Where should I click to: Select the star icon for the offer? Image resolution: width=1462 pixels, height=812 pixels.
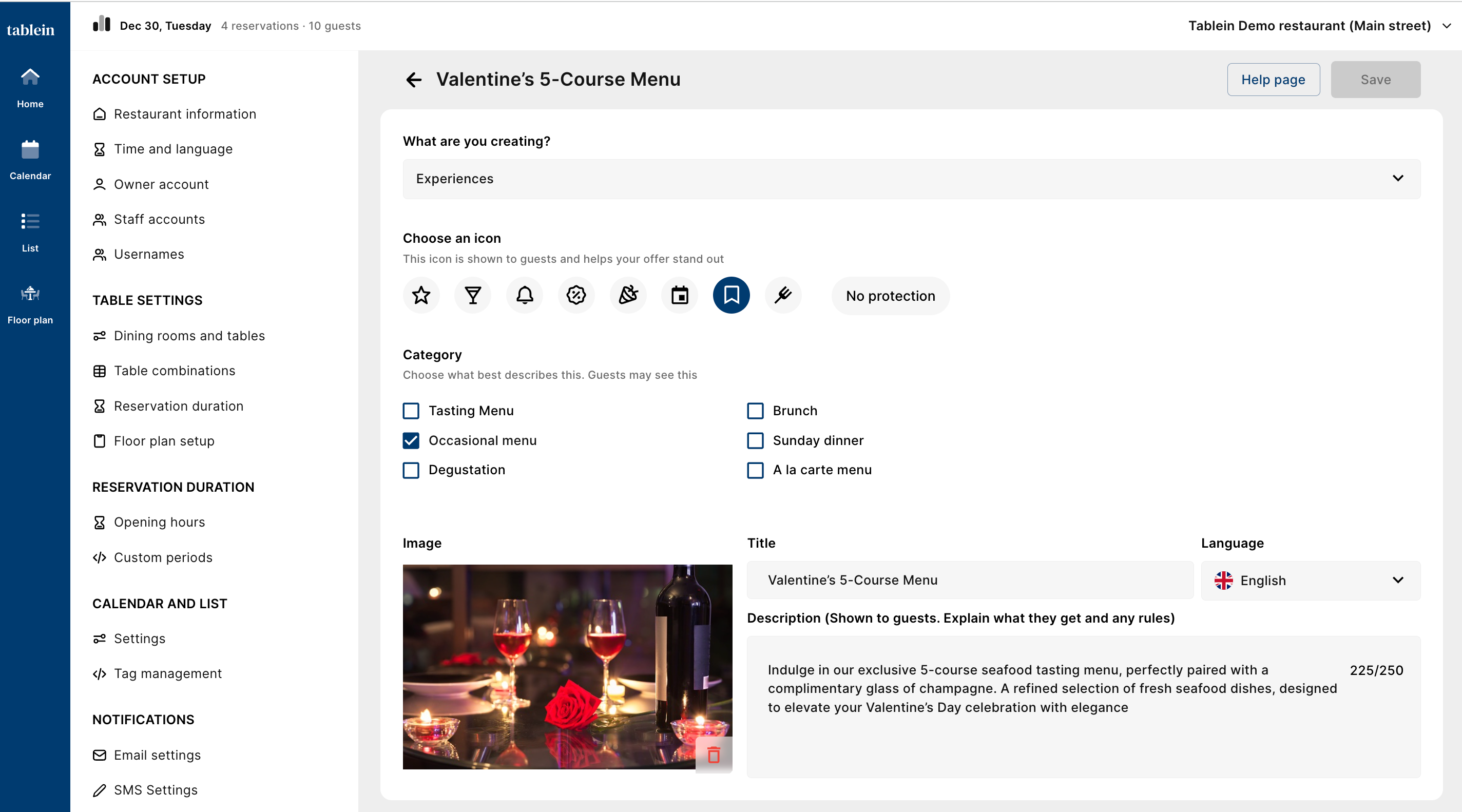tap(421, 295)
